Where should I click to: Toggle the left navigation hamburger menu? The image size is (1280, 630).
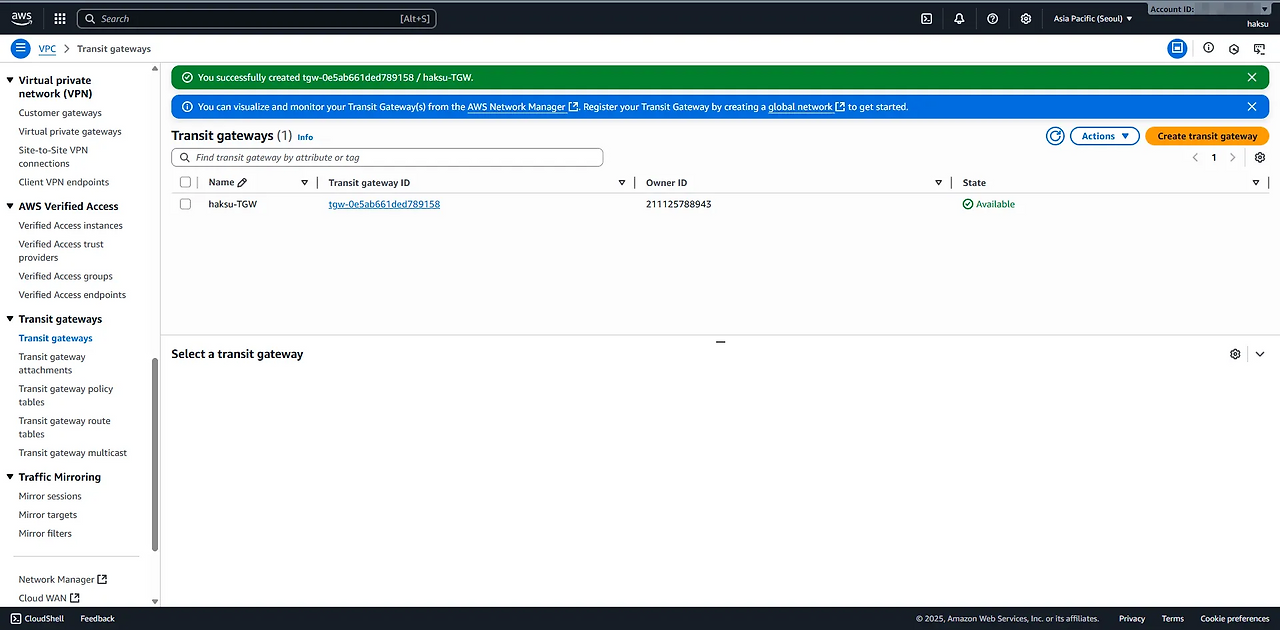pyautogui.click(x=20, y=48)
